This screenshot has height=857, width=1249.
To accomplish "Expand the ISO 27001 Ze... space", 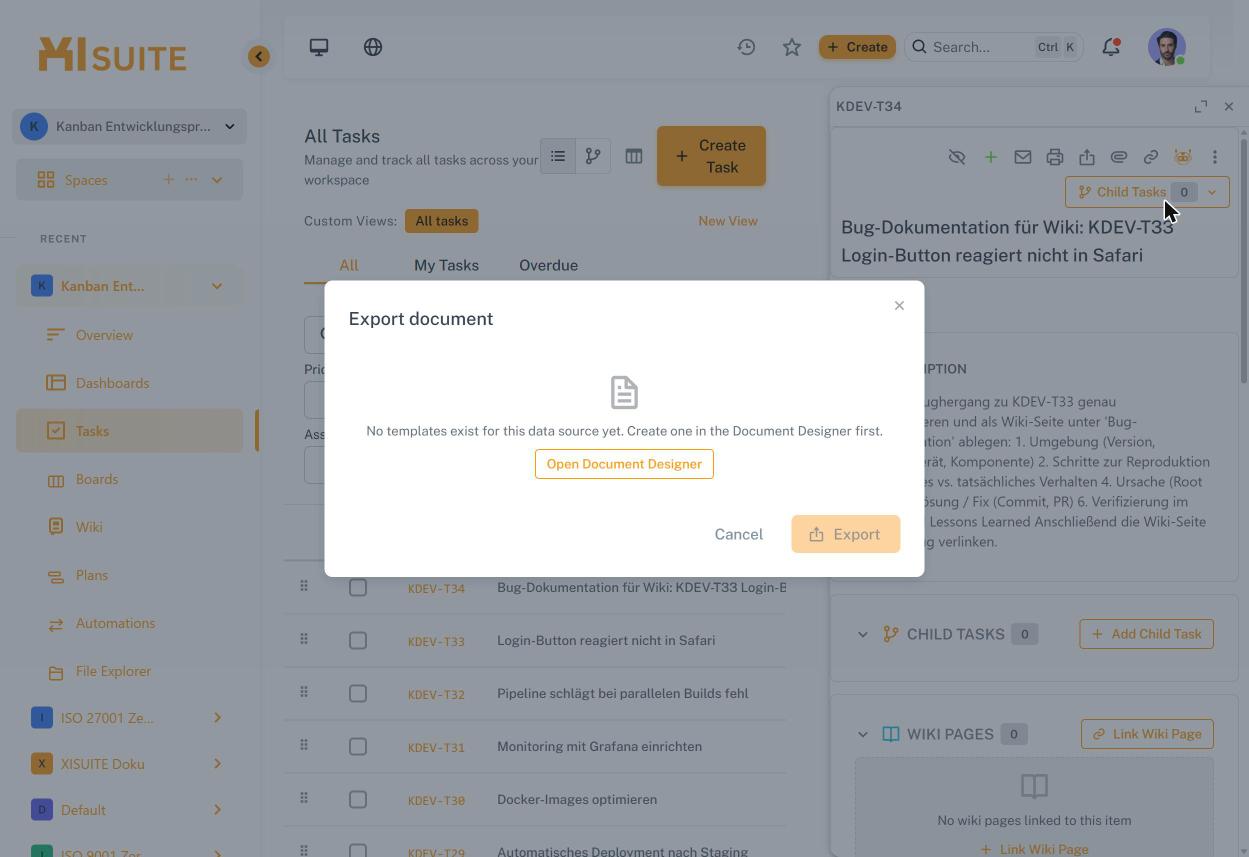I will [x=217, y=718].
